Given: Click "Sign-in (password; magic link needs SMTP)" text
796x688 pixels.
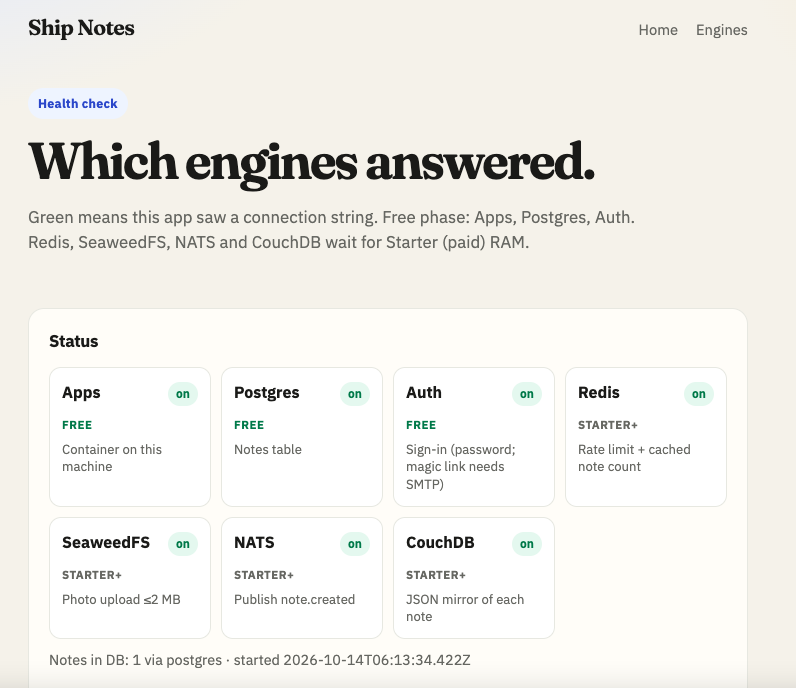Looking at the screenshot, I should [460, 467].
